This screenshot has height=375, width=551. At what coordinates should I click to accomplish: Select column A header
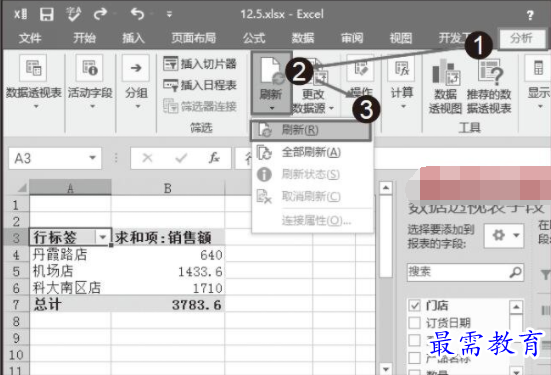[x=70, y=188]
